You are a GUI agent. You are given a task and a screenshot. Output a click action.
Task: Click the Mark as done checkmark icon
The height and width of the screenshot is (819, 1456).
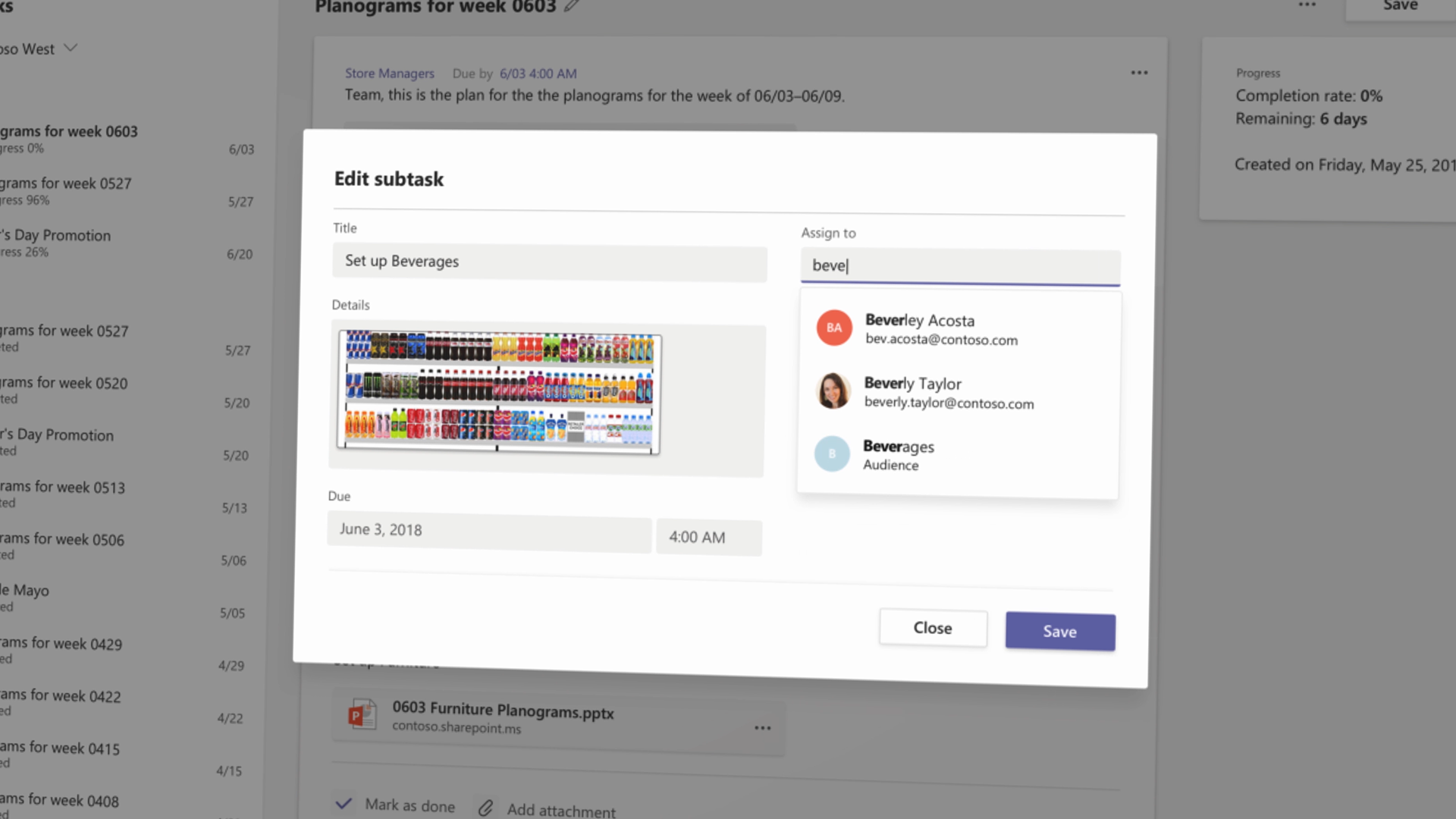click(344, 803)
